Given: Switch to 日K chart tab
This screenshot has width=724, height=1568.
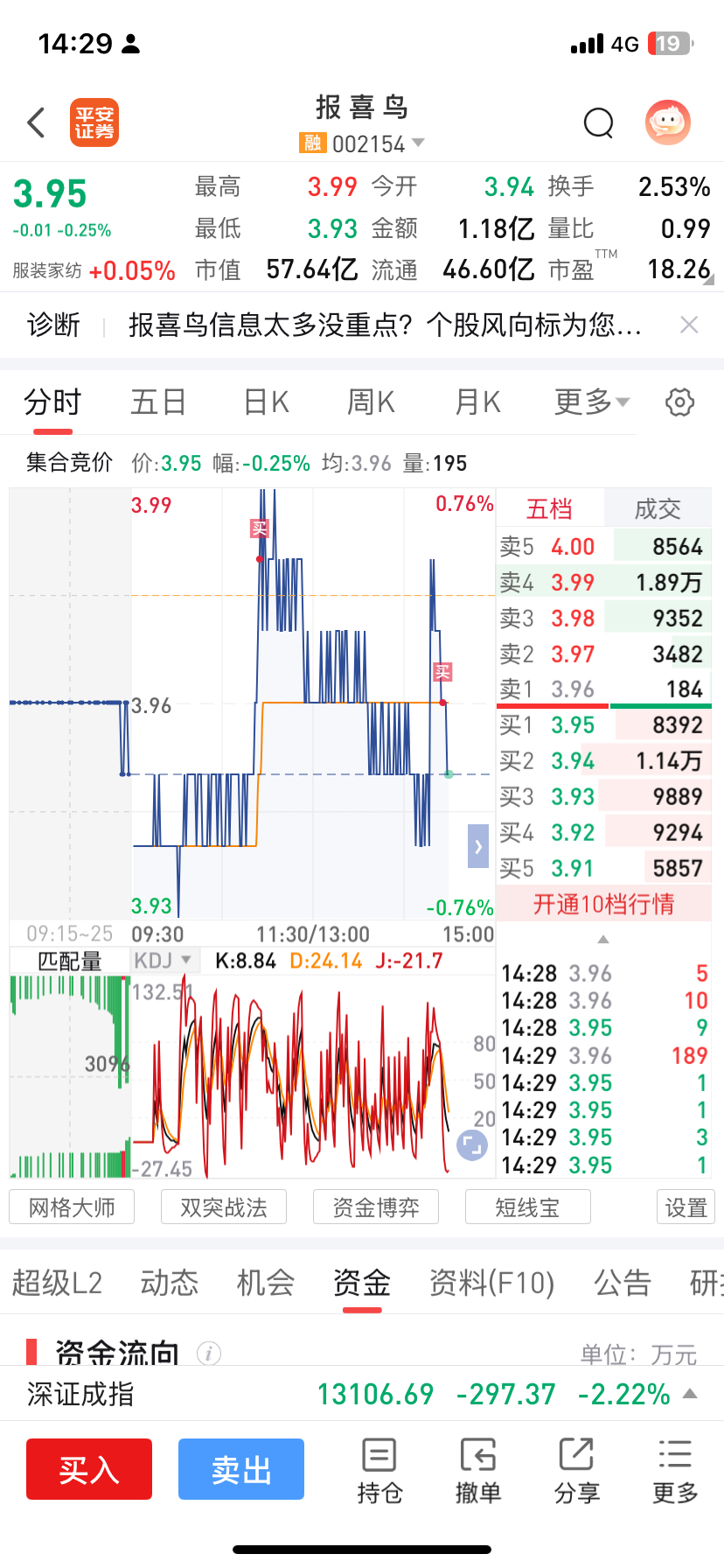Looking at the screenshot, I should tap(266, 402).
